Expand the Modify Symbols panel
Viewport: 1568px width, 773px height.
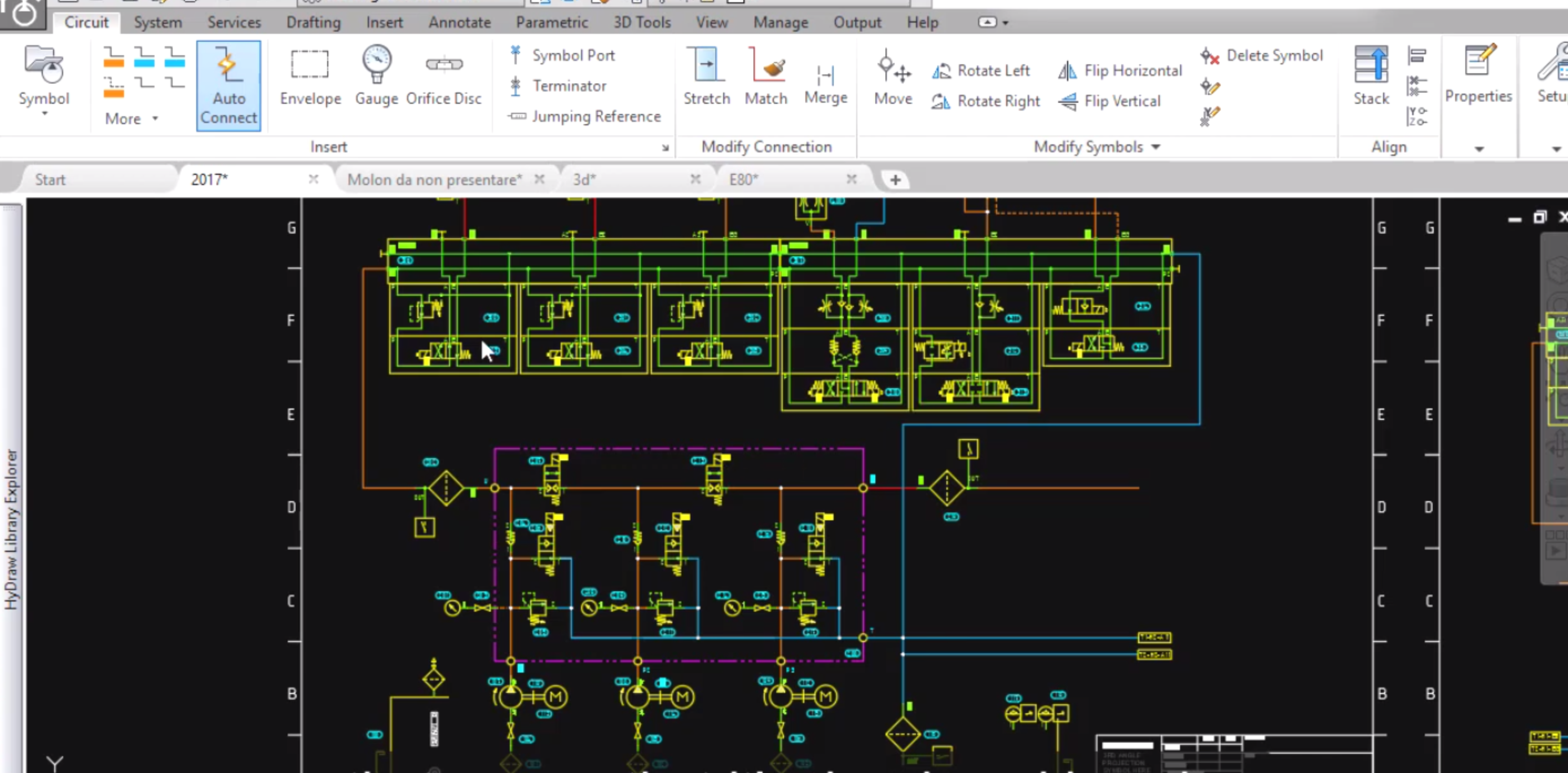click(x=1097, y=147)
